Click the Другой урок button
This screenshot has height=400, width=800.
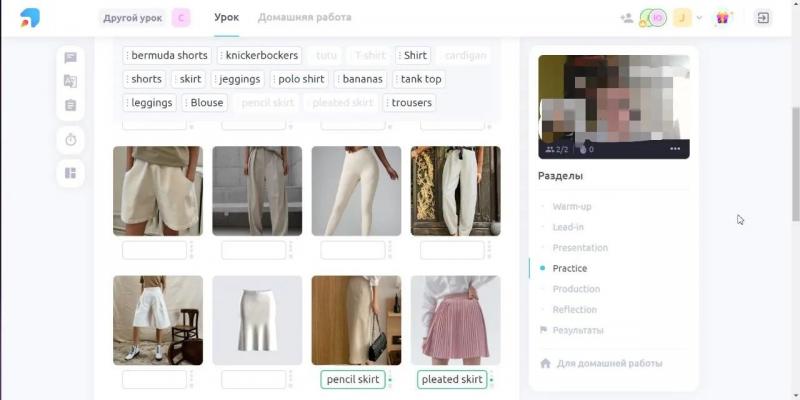[x=132, y=18]
